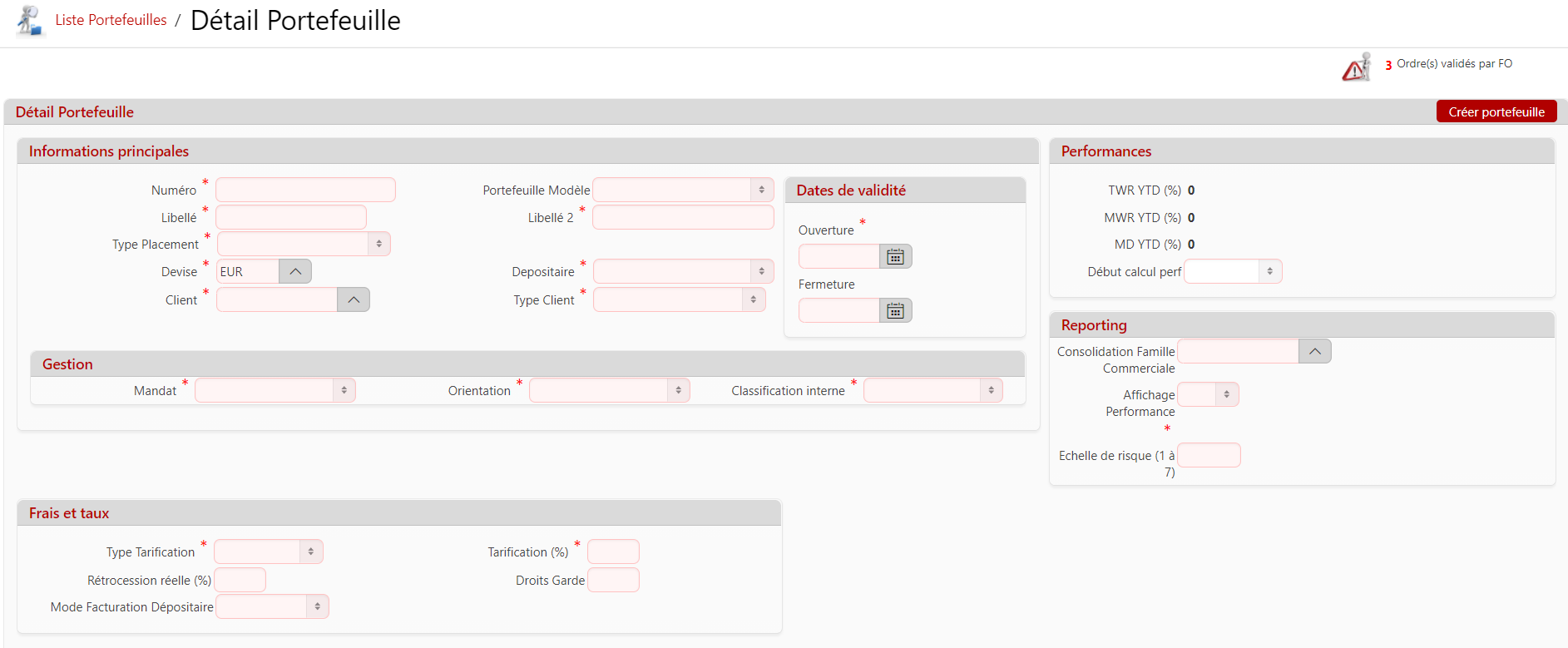Open the Portefeuille Modèle dropdown

click(683, 190)
